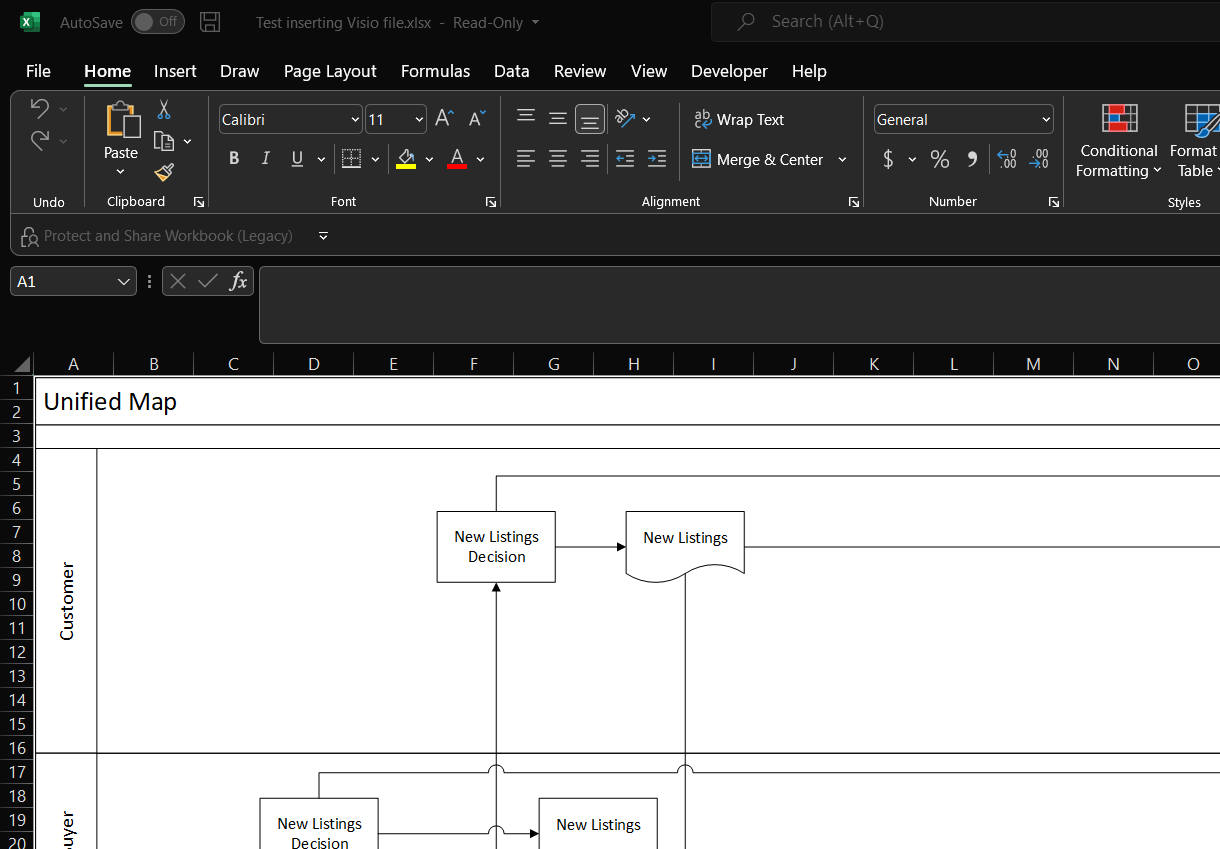Click the red Font Color A
This screenshot has height=849, width=1220.
pos(457,159)
